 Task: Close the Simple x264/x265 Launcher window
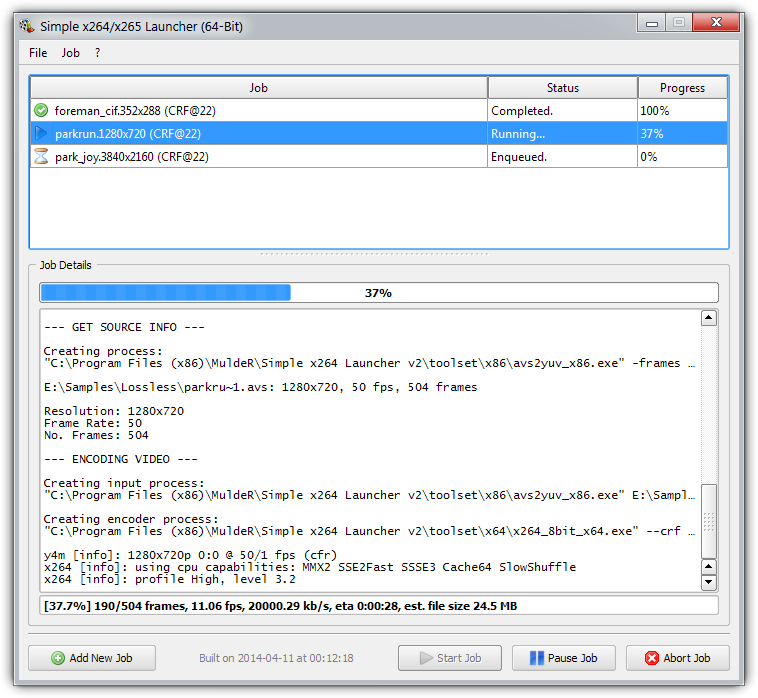pyautogui.click(x=716, y=22)
